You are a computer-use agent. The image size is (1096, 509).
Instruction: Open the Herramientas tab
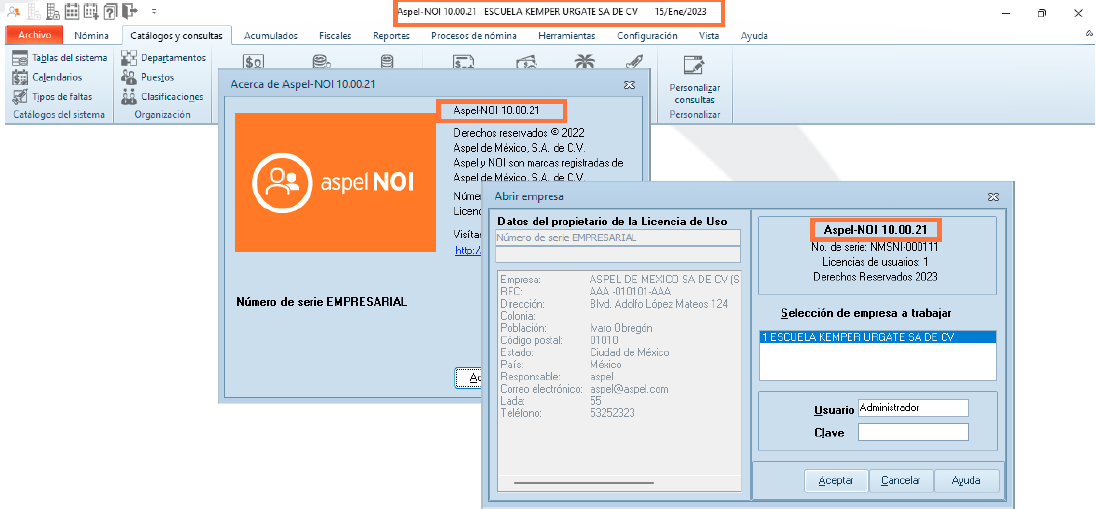click(x=567, y=36)
